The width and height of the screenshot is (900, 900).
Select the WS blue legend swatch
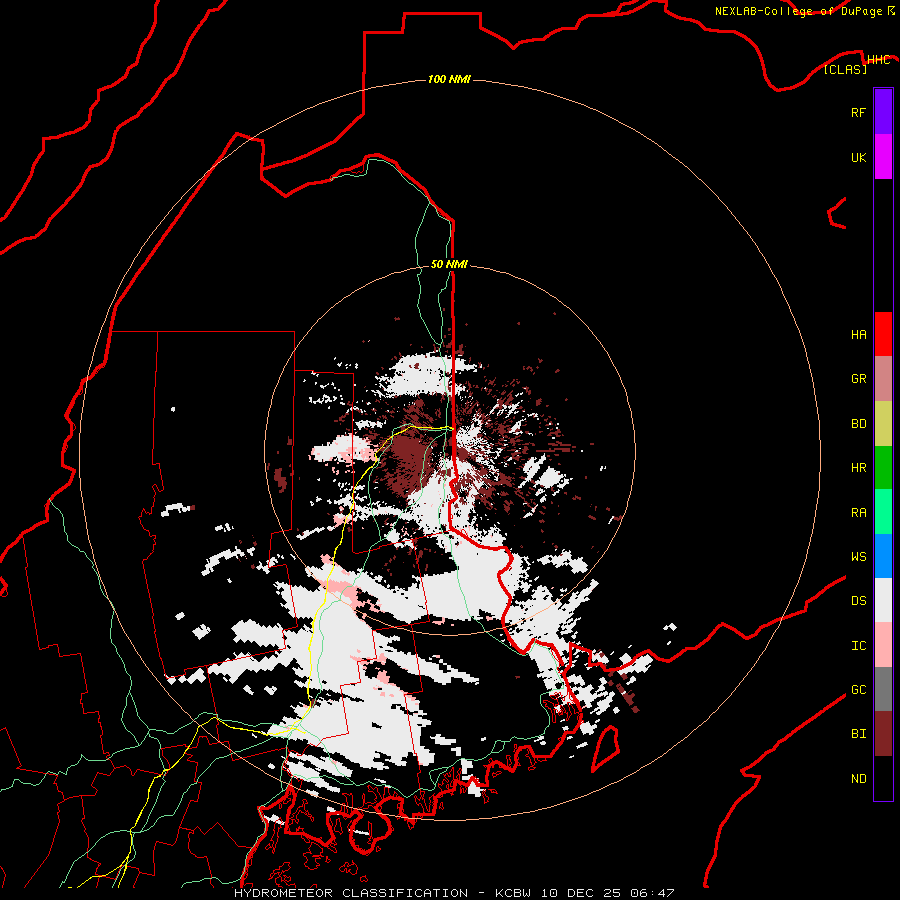(883, 556)
